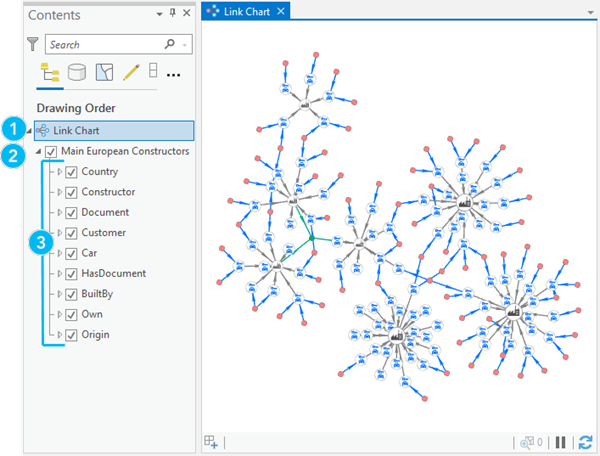Pin the Contents pane with auto-hide icon
This screenshot has height=456, width=600.
pos(172,15)
